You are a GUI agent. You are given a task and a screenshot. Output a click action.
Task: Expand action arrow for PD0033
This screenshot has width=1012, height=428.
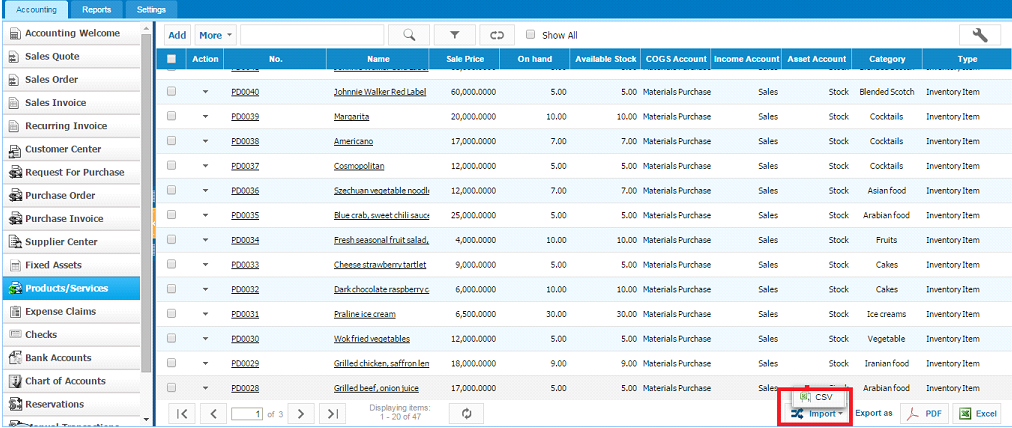206,265
